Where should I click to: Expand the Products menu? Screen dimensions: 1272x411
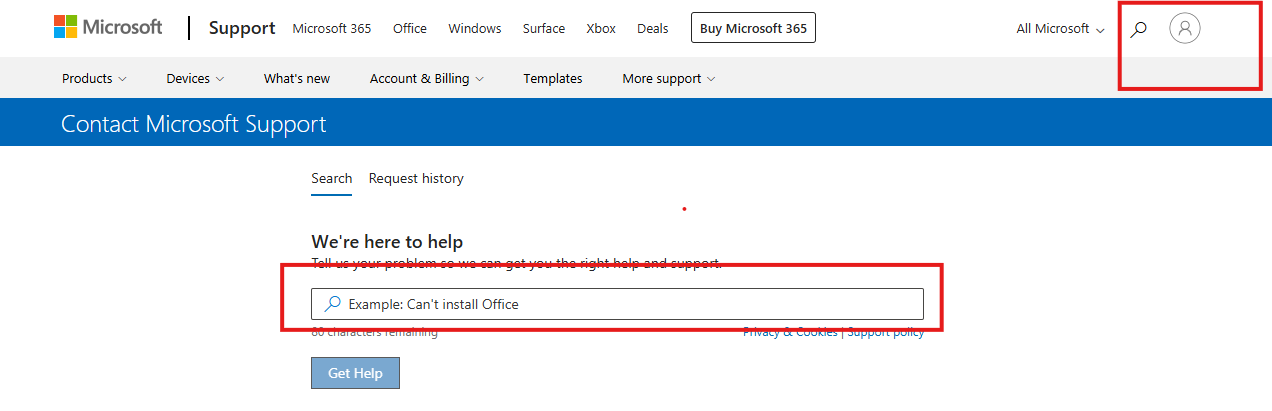(94, 78)
